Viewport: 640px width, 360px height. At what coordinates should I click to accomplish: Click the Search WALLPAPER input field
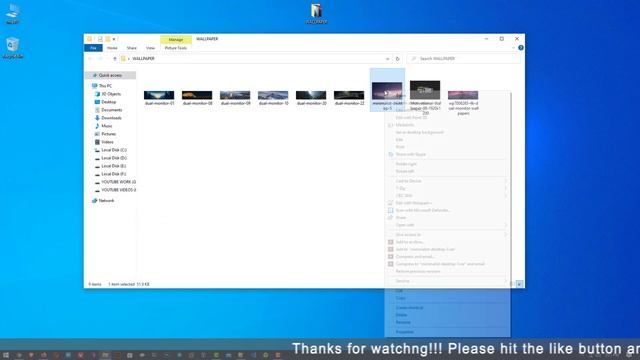(464, 59)
